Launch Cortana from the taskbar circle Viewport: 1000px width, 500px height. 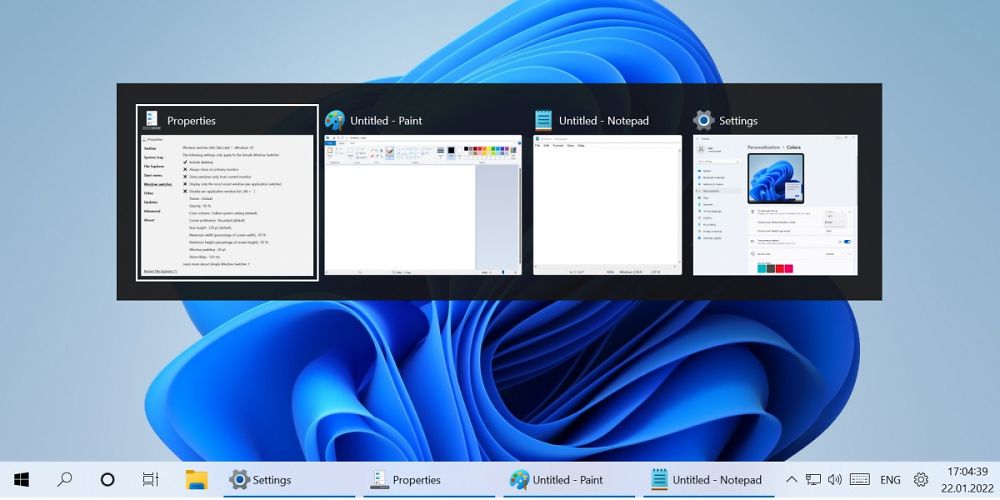click(x=107, y=480)
